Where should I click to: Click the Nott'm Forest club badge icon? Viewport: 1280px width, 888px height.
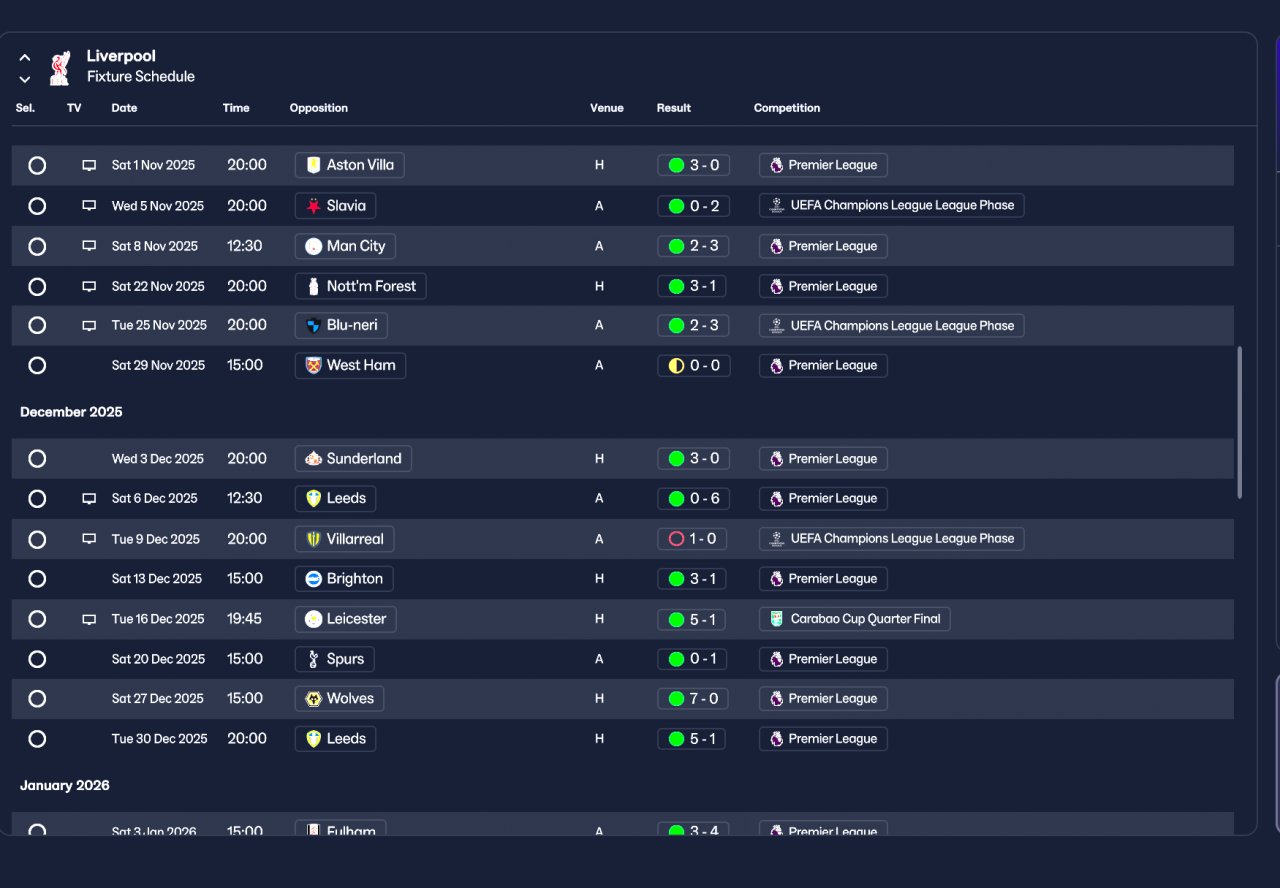pos(314,286)
